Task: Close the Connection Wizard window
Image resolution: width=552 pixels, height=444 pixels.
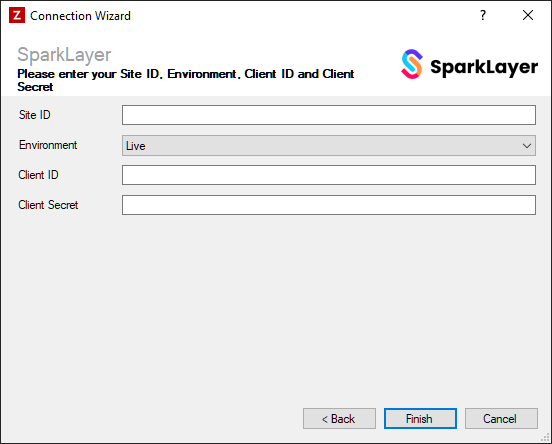Action: pos(528,15)
